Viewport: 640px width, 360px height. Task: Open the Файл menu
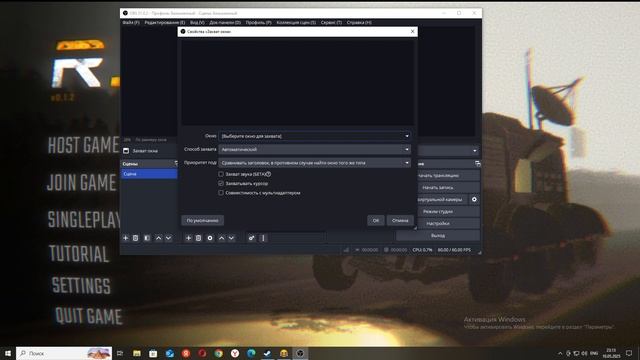(x=131, y=22)
